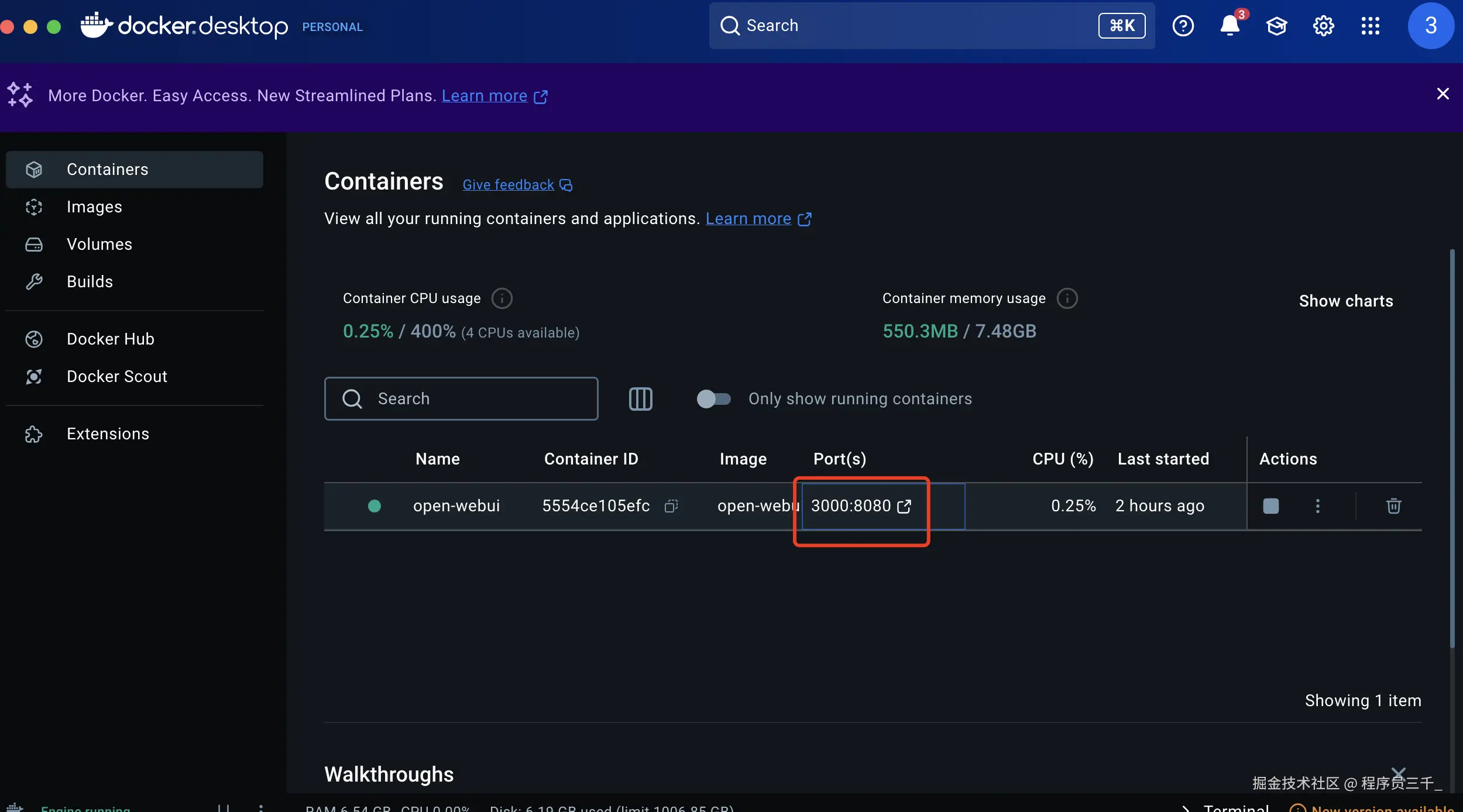The height and width of the screenshot is (812, 1463).
Task: Click the help question mark icon
Action: click(x=1183, y=26)
